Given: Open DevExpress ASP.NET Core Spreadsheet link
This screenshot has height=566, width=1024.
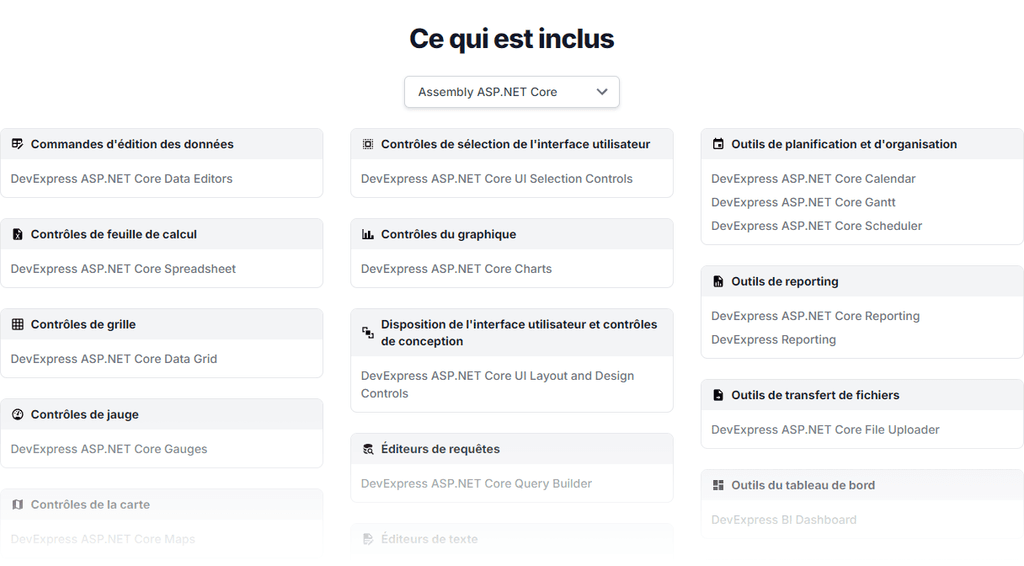Looking at the screenshot, I should coord(123,268).
